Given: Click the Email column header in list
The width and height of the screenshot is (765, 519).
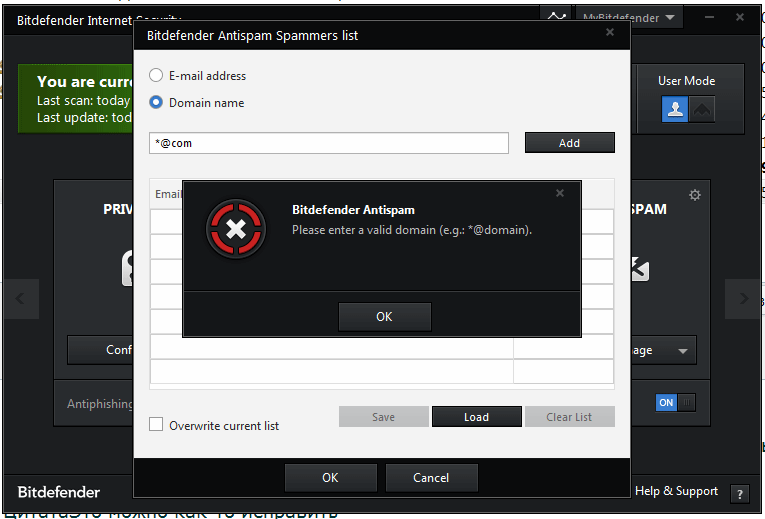Looking at the screenshot, I should (168, 194).
